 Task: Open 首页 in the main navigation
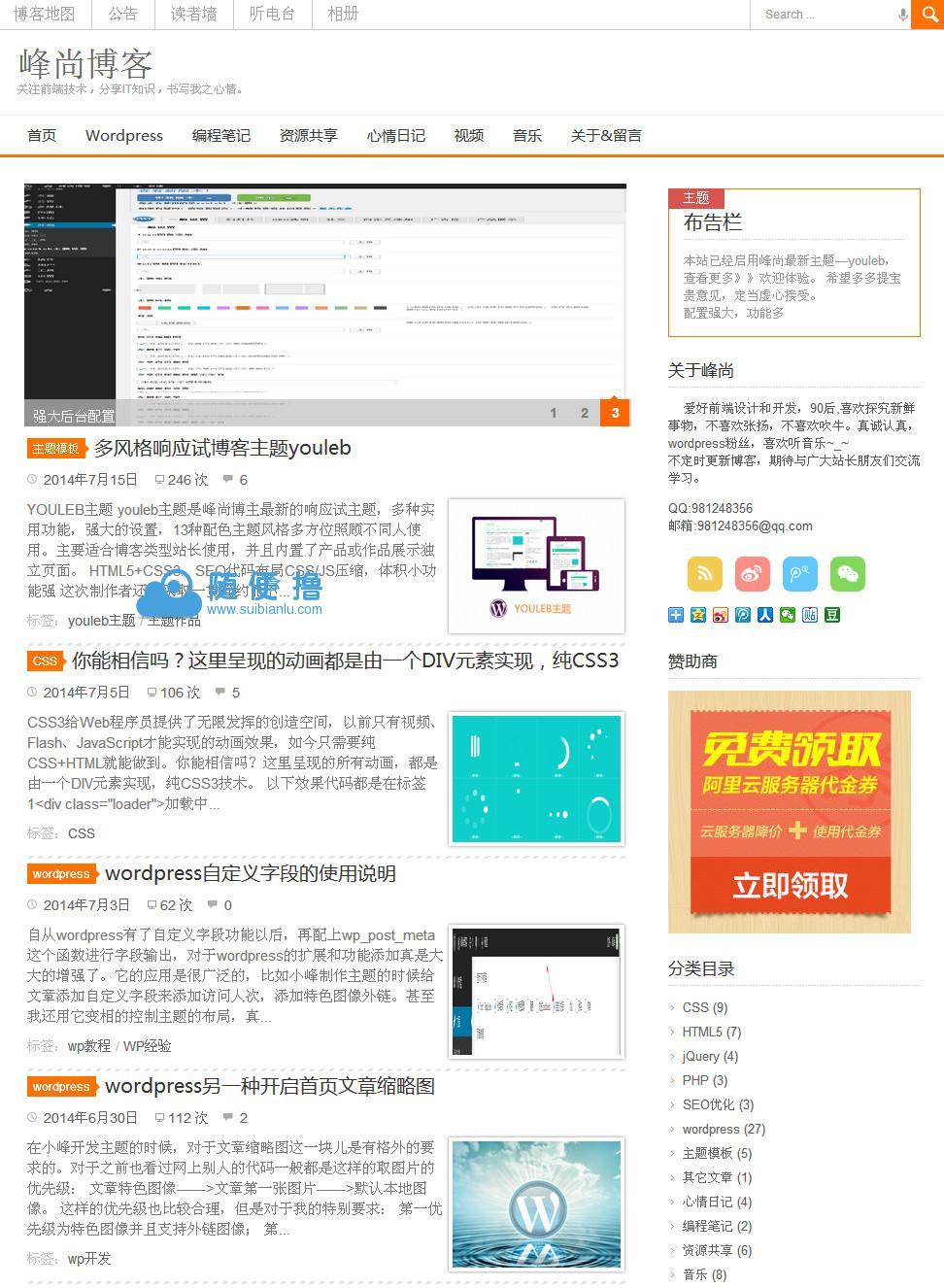tap(42, 135)
